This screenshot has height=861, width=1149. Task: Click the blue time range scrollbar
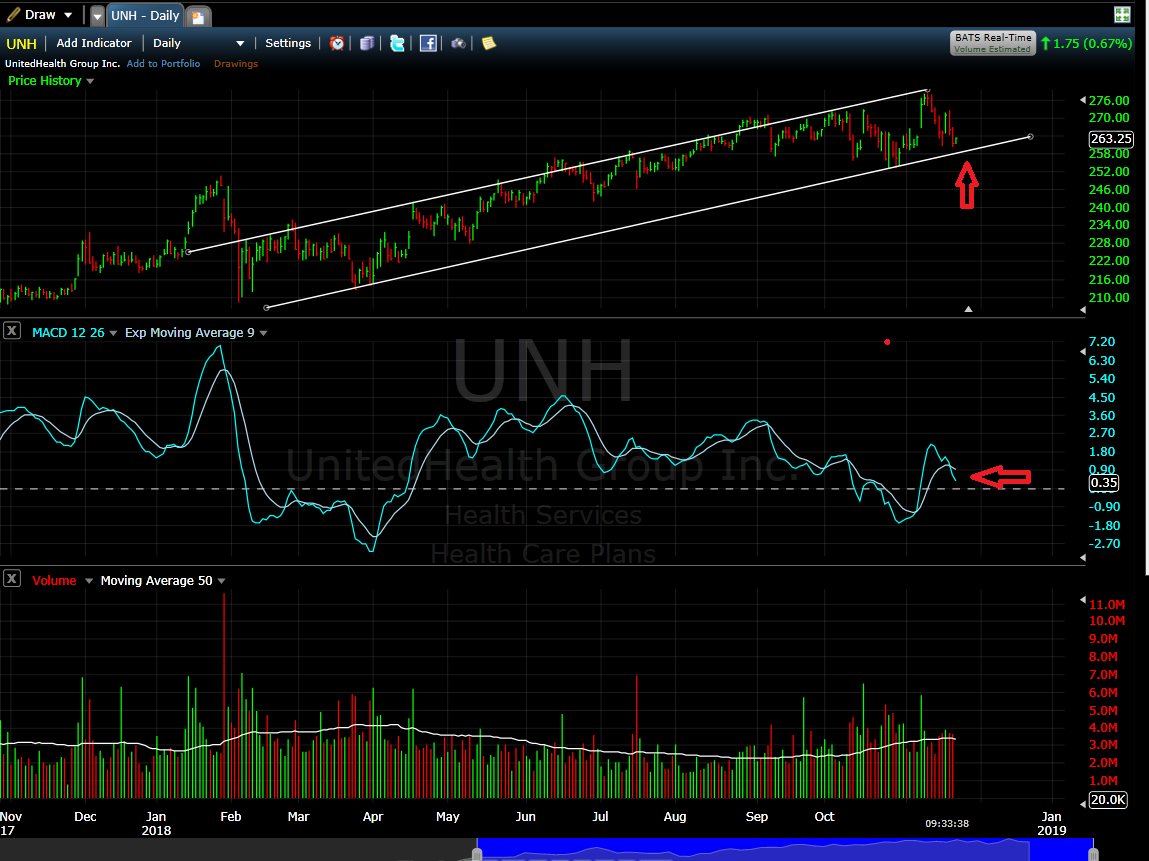click(x=784, y=849)
